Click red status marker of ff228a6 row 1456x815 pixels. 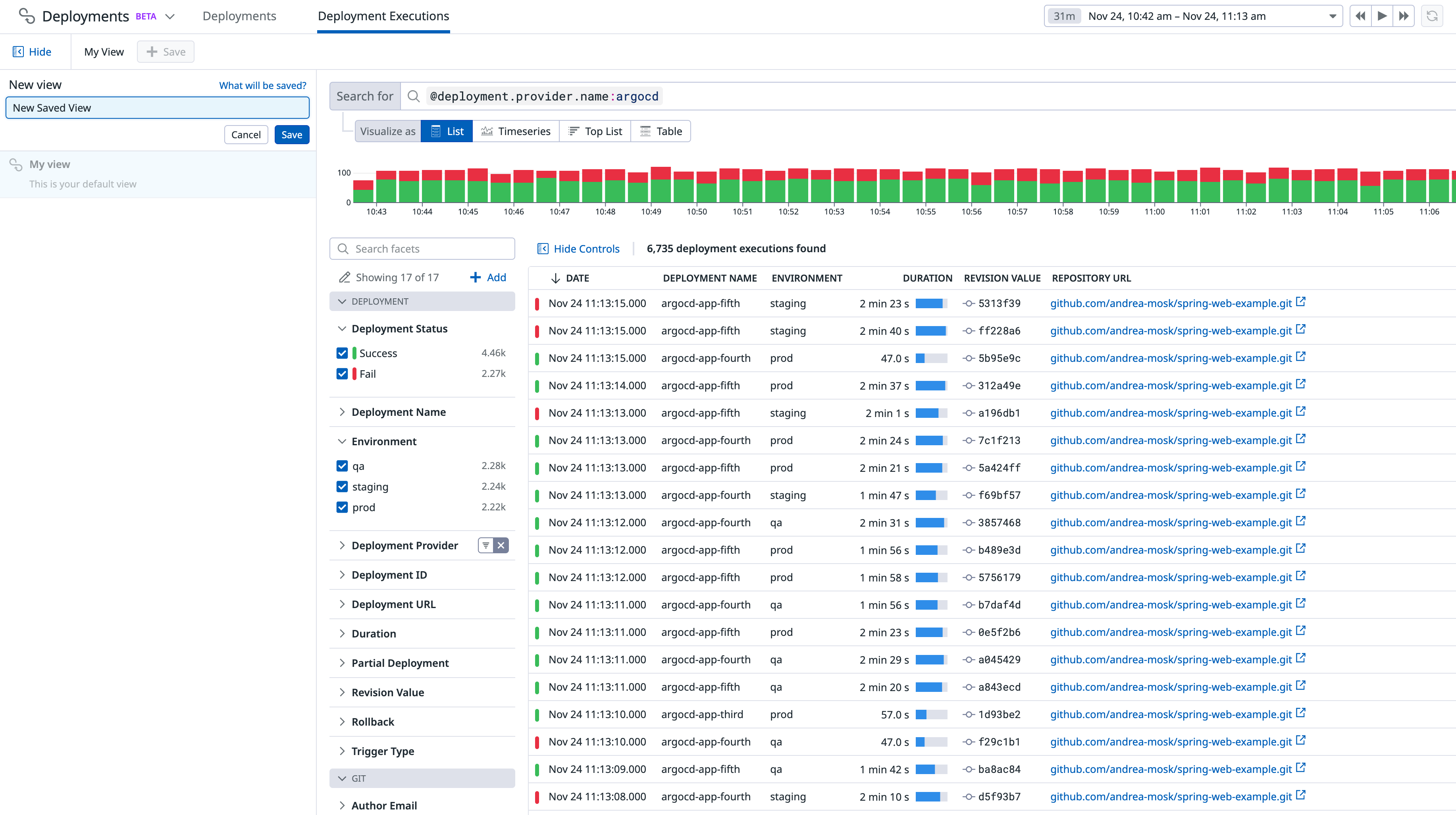(537, 331)
